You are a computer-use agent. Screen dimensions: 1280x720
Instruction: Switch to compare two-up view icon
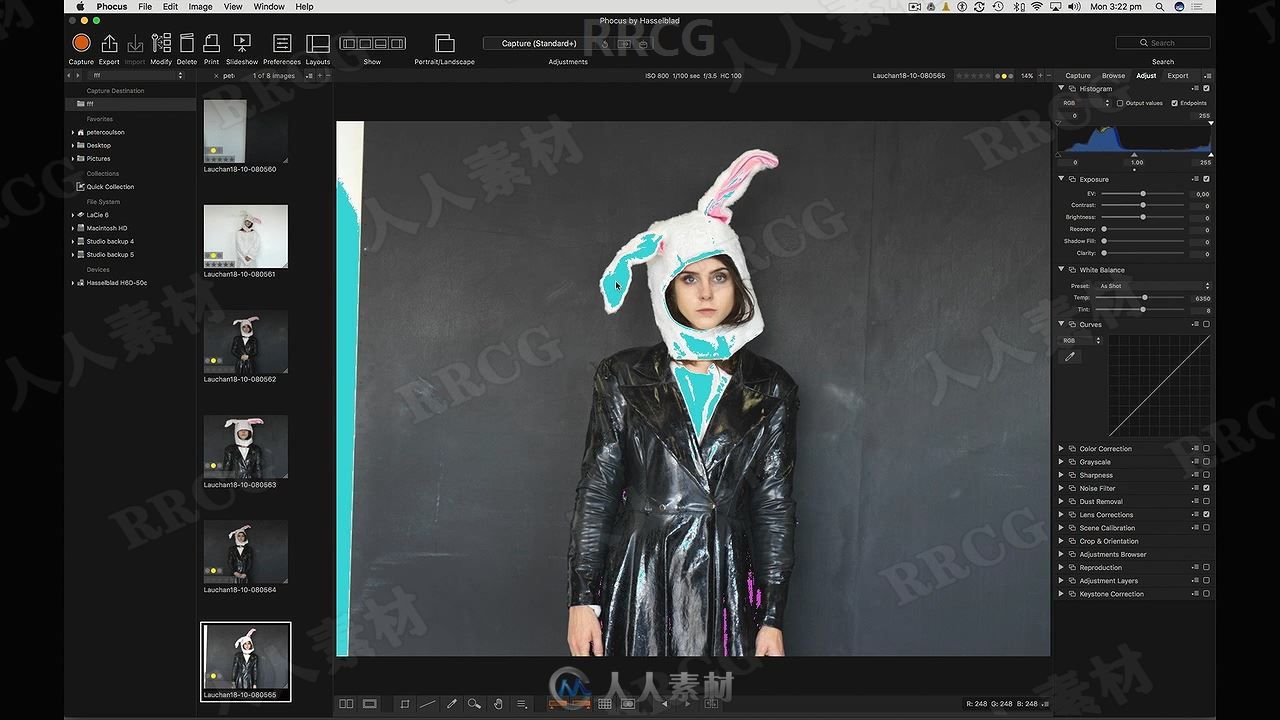[x=346, y=704]
